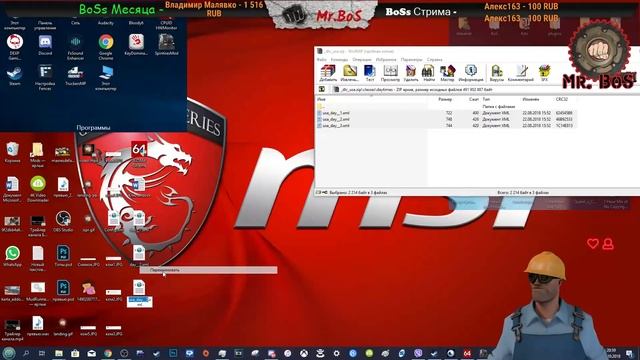Open the Task View taskbar icon
640x360 pixels.
[42, 353]
